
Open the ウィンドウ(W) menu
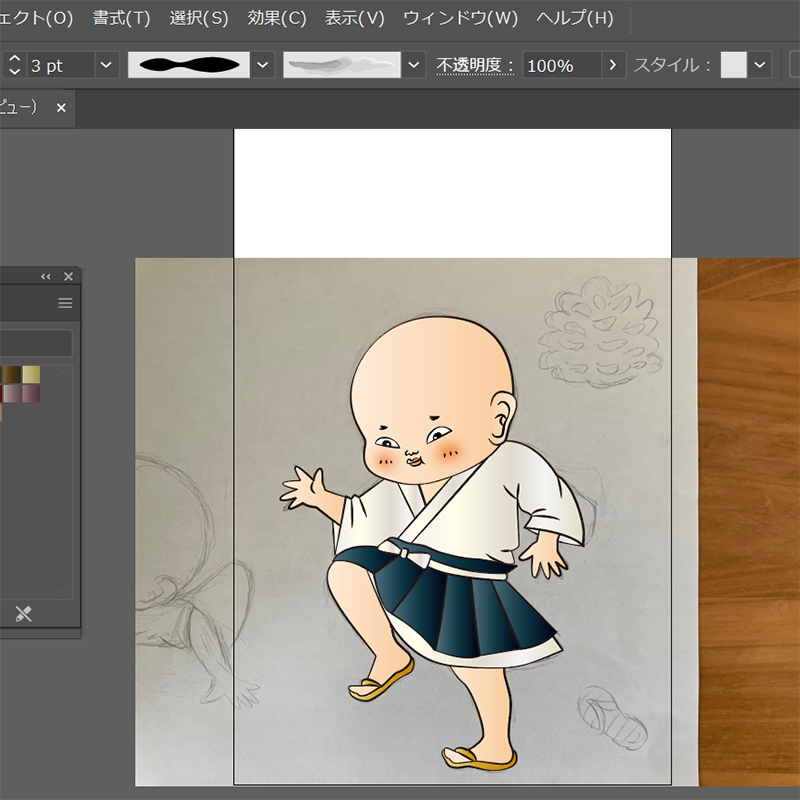(460, 18)
